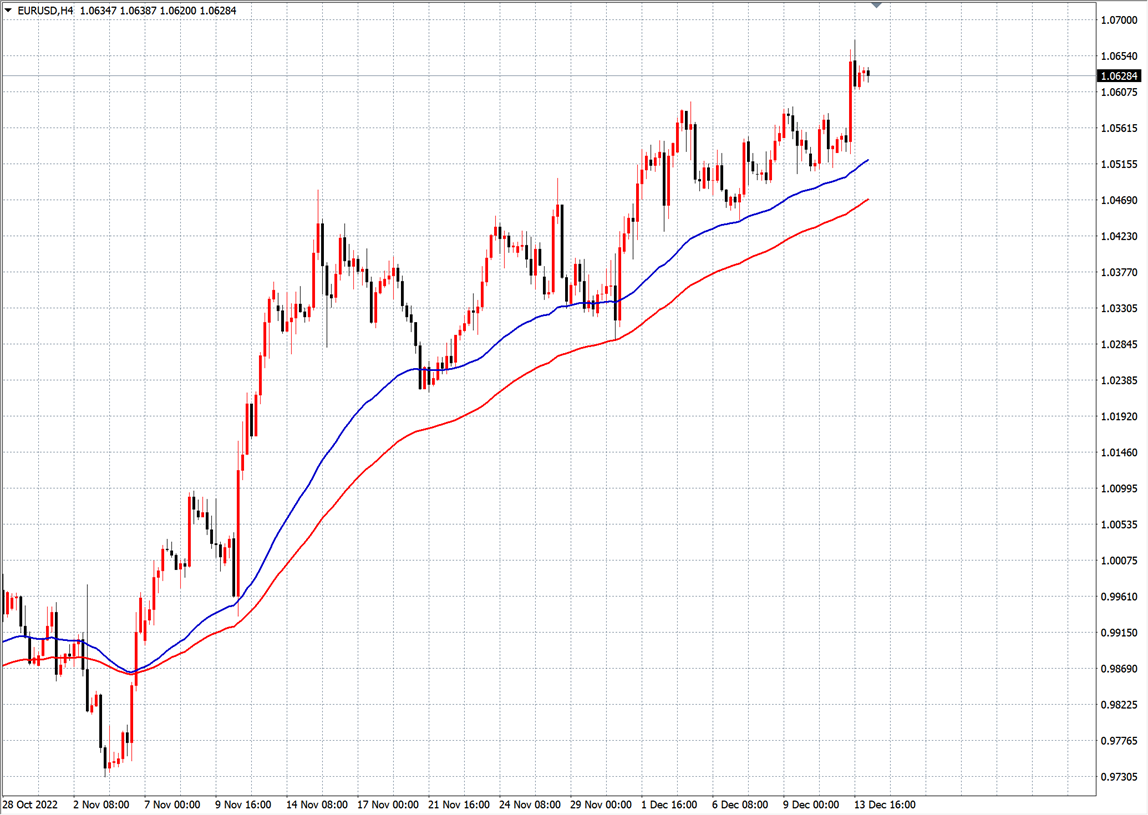Screen dimensions: 1148x815
Task: Click the gray chart shift marker triangle
Action: point(877,5)
